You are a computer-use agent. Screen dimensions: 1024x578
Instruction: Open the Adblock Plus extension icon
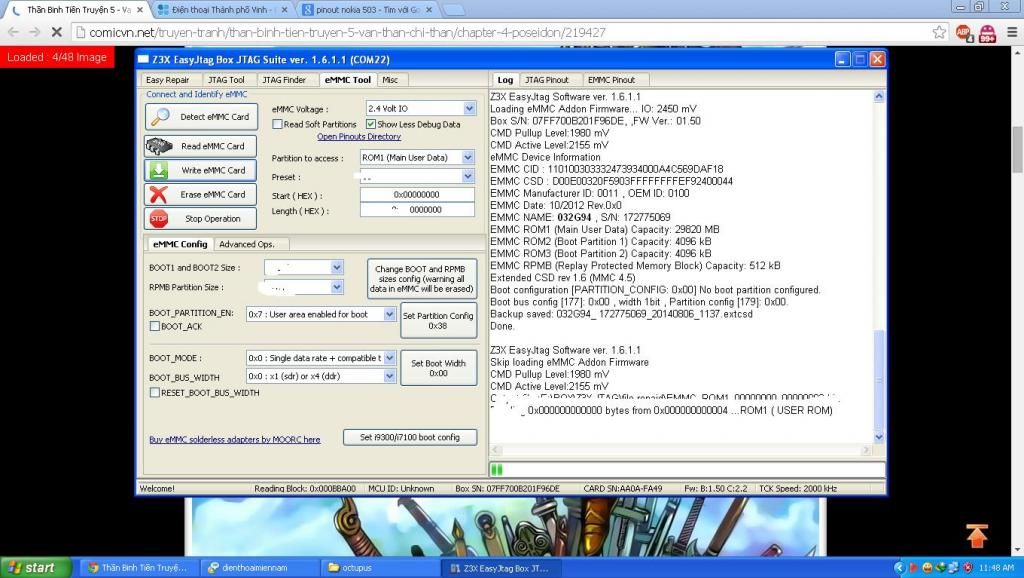coord(963,32)
